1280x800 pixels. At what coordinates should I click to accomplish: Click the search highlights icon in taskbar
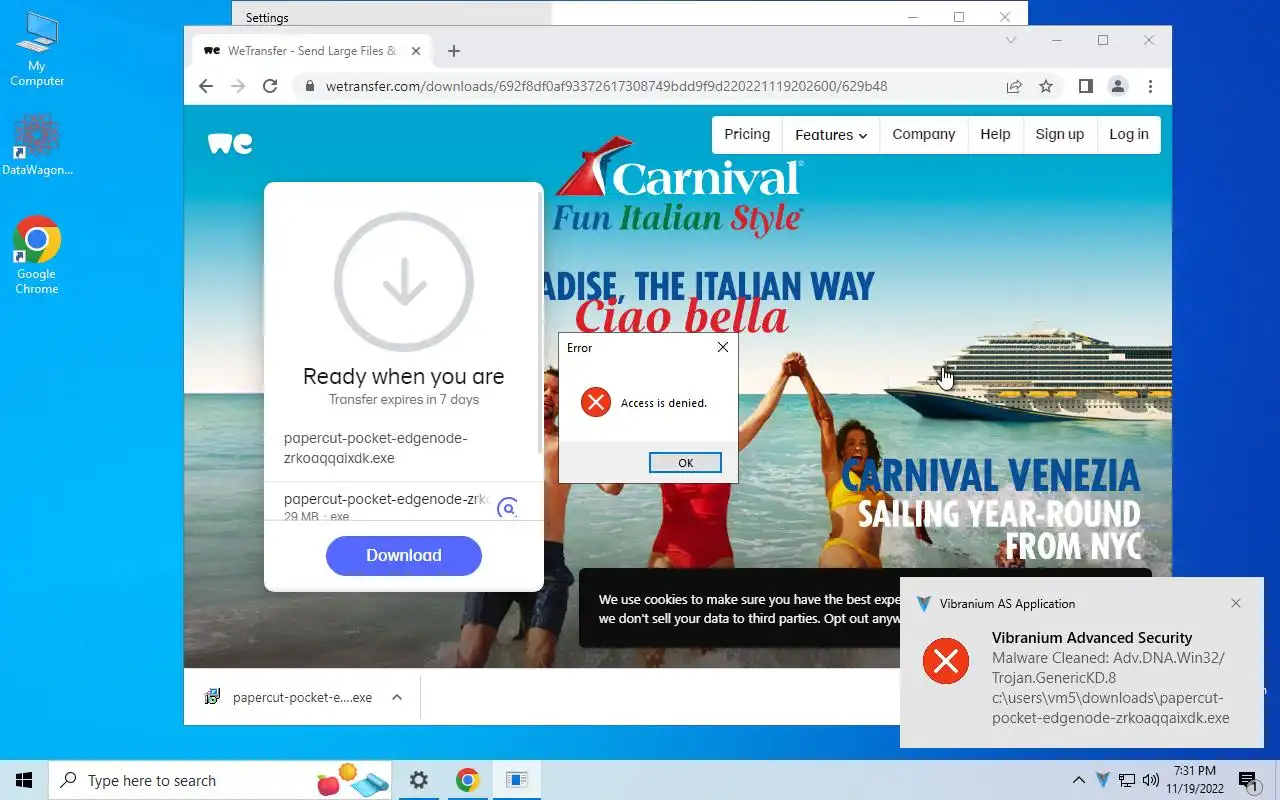(x=352, y=780)
